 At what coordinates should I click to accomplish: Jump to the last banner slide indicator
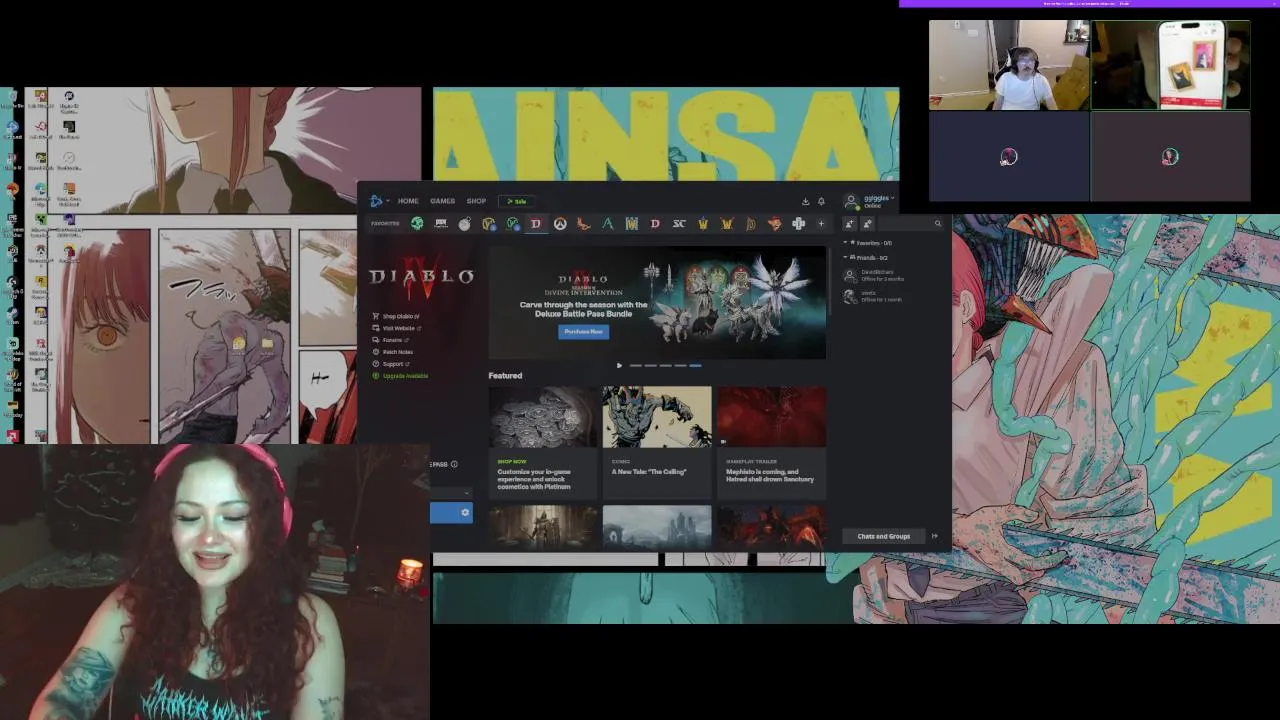[696, 366]
